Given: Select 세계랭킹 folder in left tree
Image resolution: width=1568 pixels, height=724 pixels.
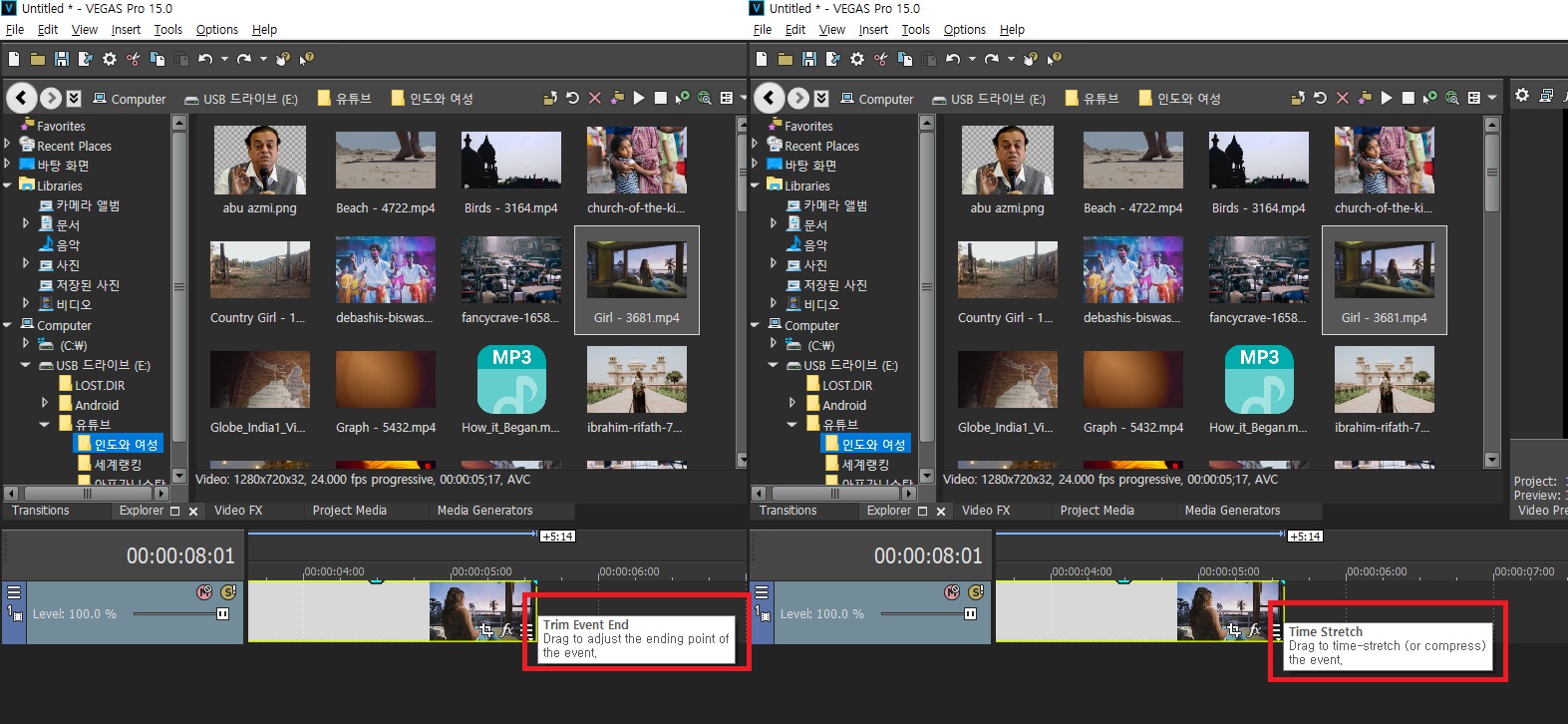Looking at the screenshot, I should click(118, 465).
